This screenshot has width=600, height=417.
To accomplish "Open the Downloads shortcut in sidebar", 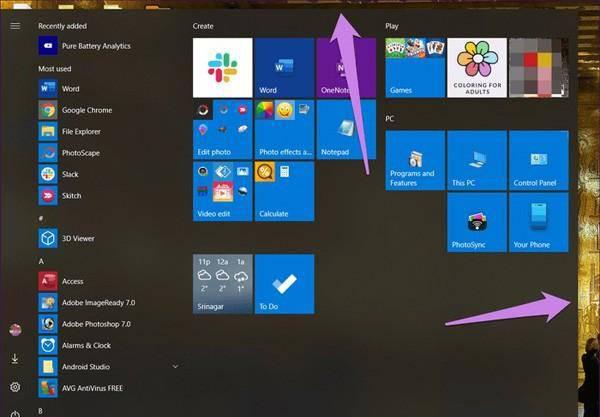I will [15, 359].
